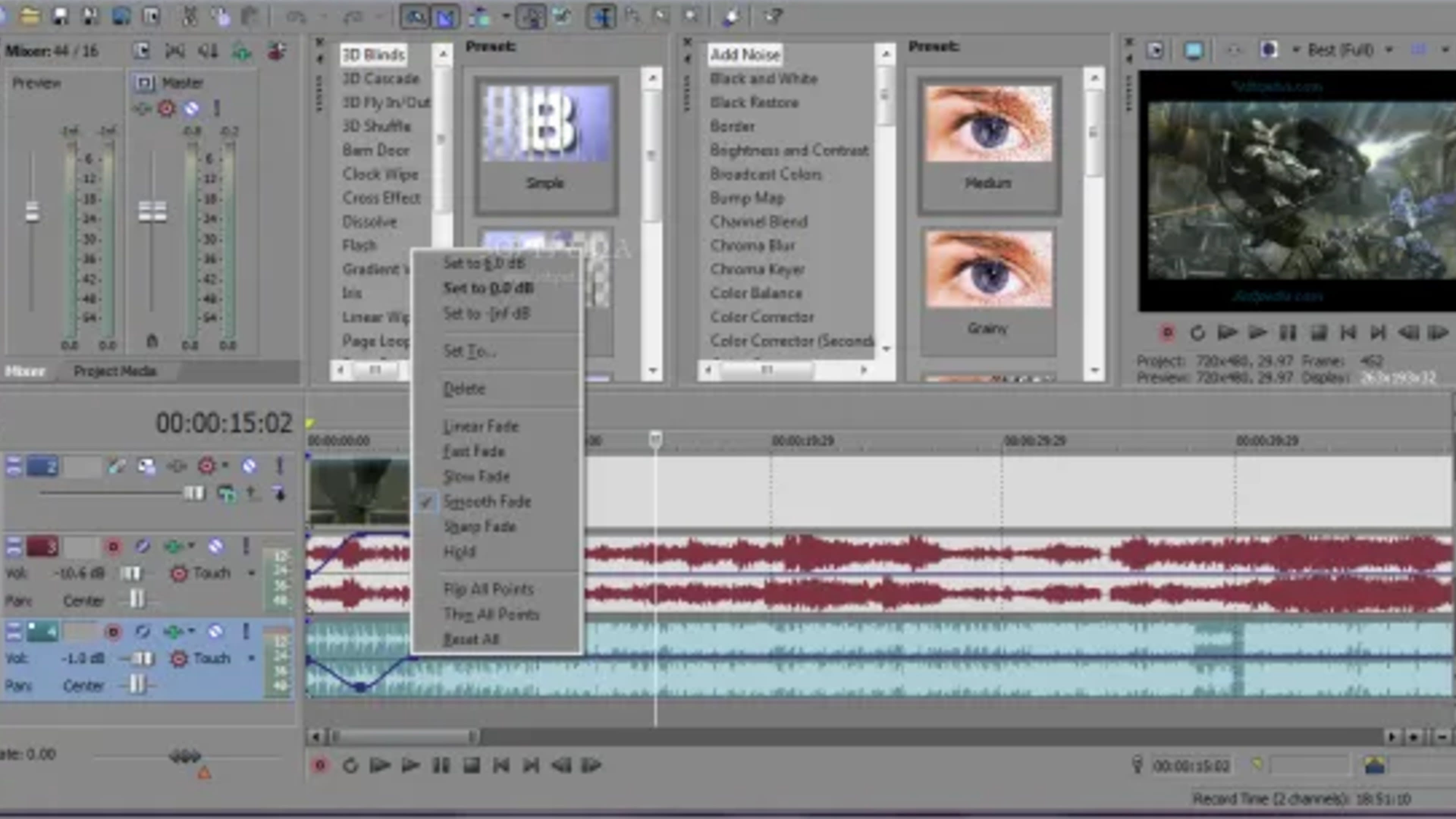Select the Dissolve transition in list
The image size is (1456, 819).
370,221
